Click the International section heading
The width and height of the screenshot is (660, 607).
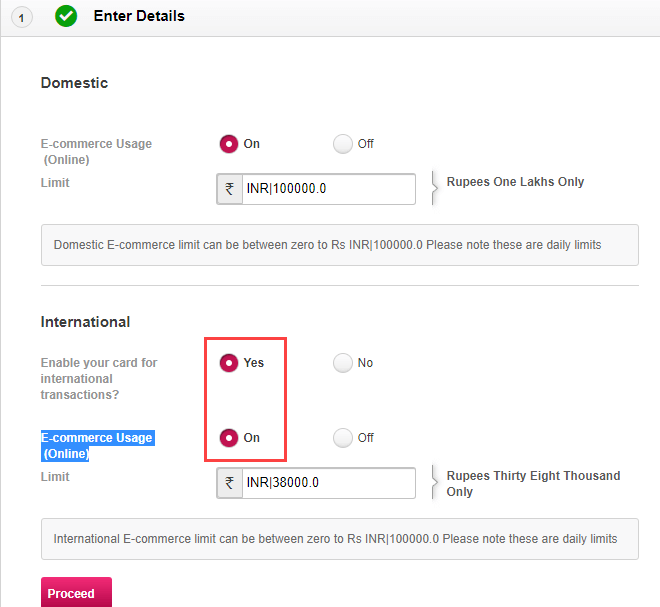[x=85, y=322]
